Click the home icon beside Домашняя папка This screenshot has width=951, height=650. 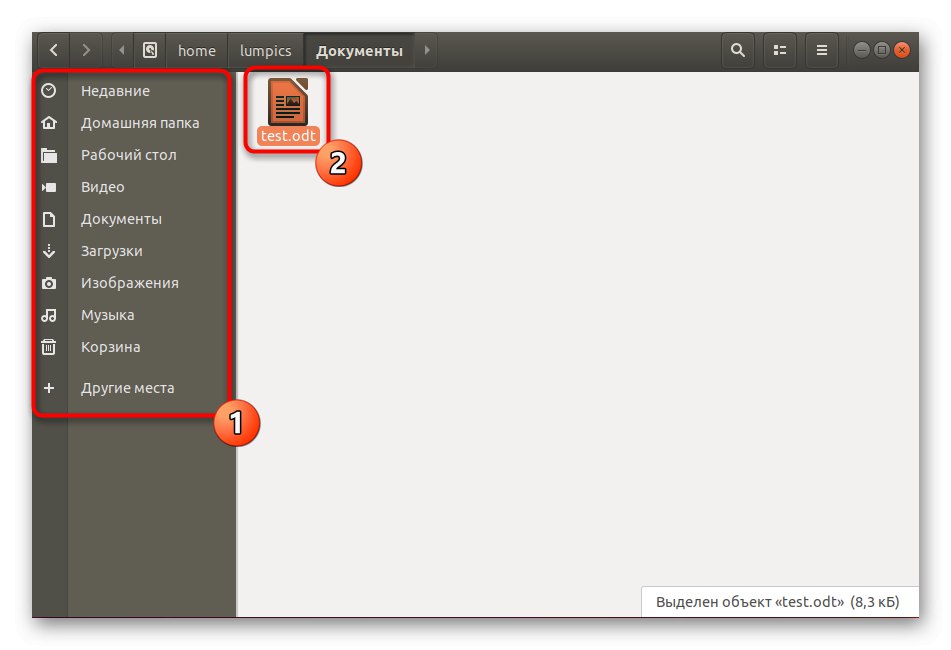(x=49, y=123)
